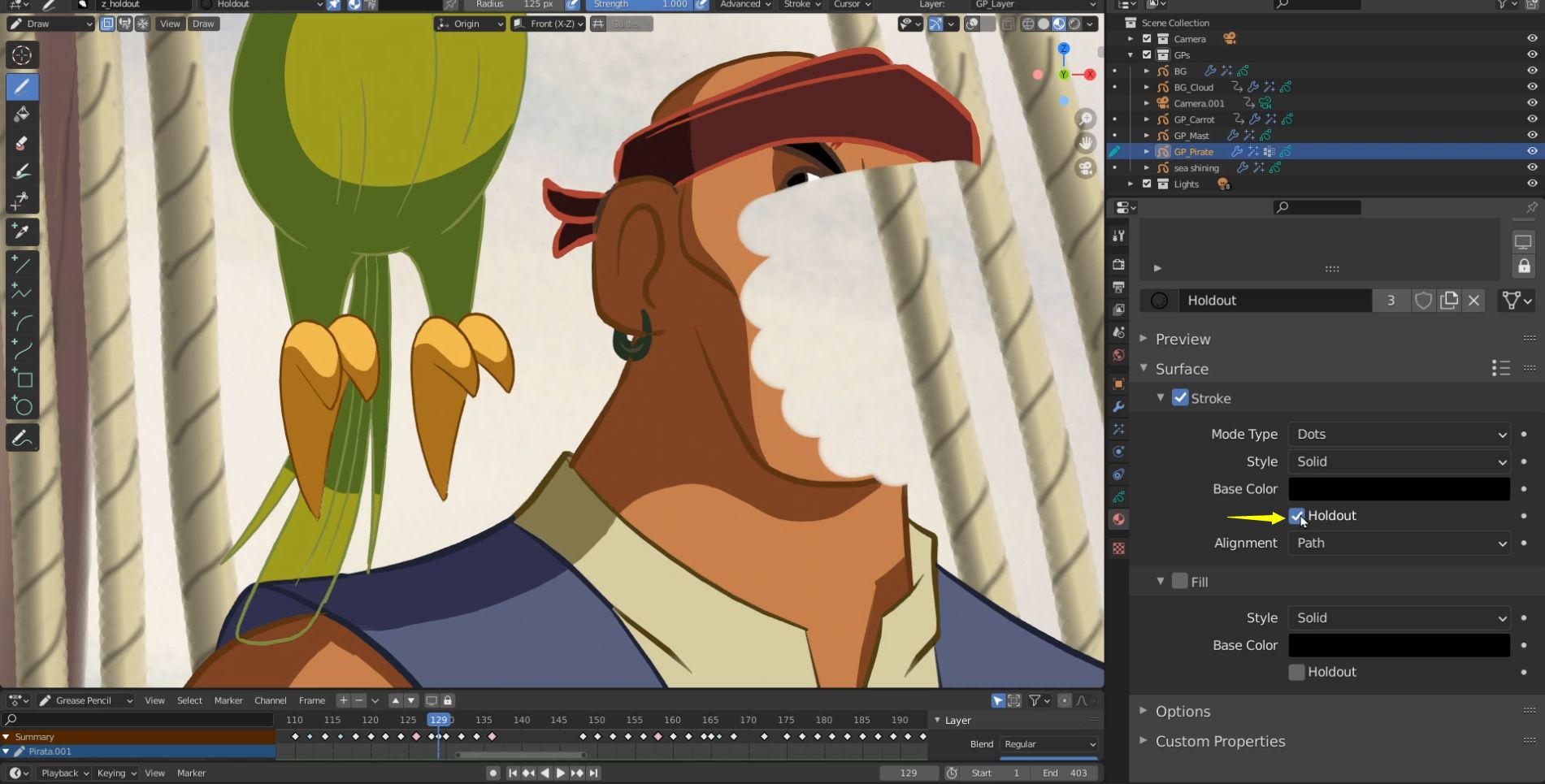
Task: Toggle the Lights collection checkbox
Action: coord(1147,184)
